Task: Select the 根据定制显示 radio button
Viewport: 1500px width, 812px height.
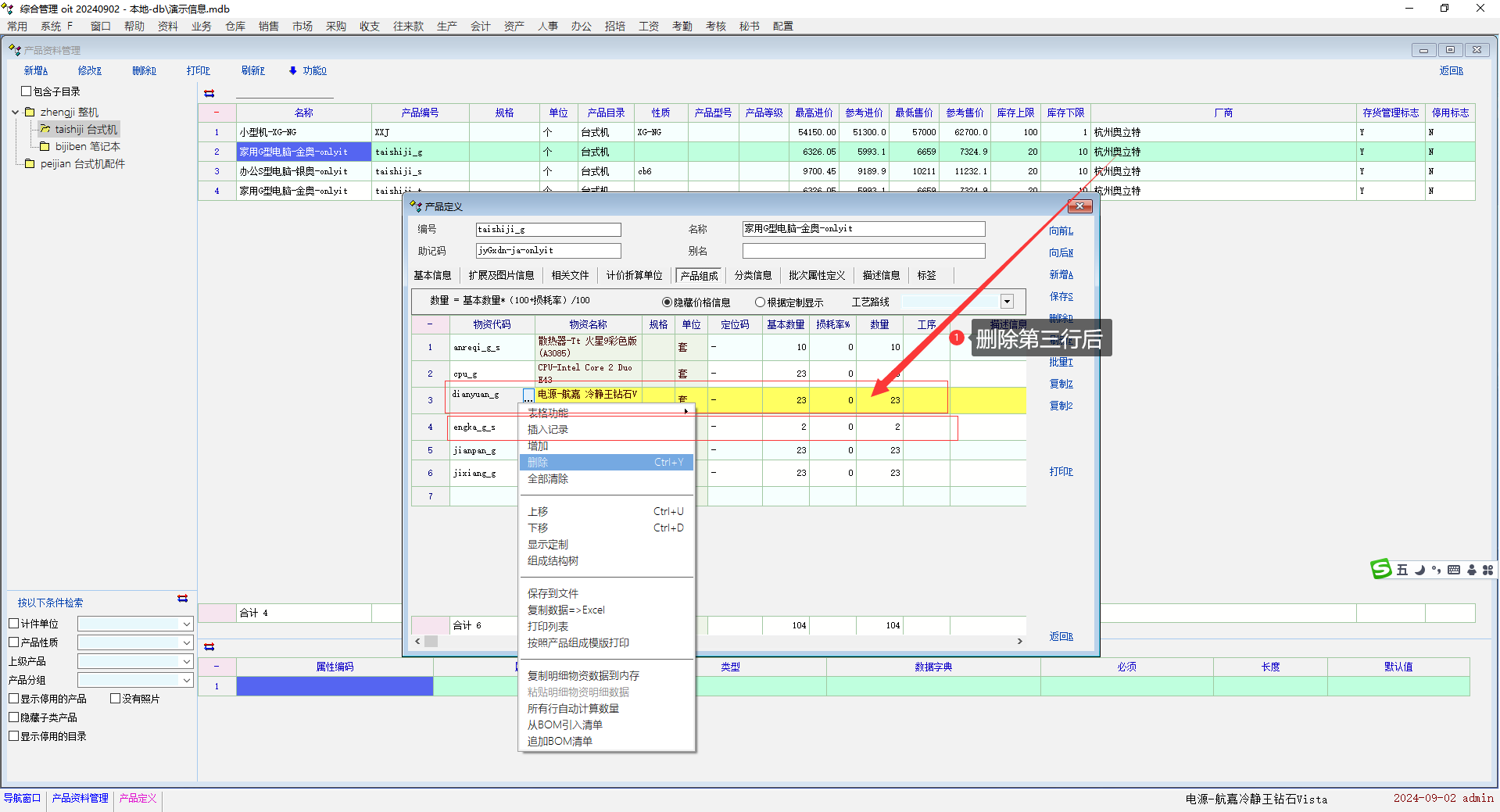Action: pyautogui.click(x=760, y=302)
